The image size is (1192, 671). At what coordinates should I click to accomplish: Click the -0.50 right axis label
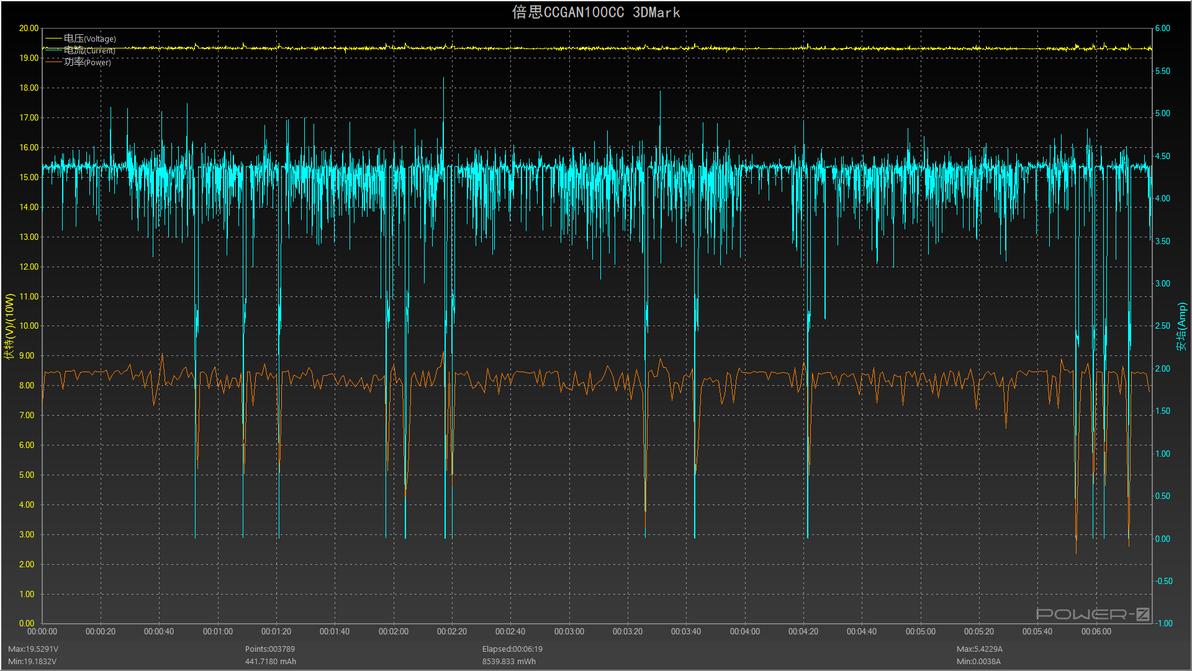(1164, 581)
